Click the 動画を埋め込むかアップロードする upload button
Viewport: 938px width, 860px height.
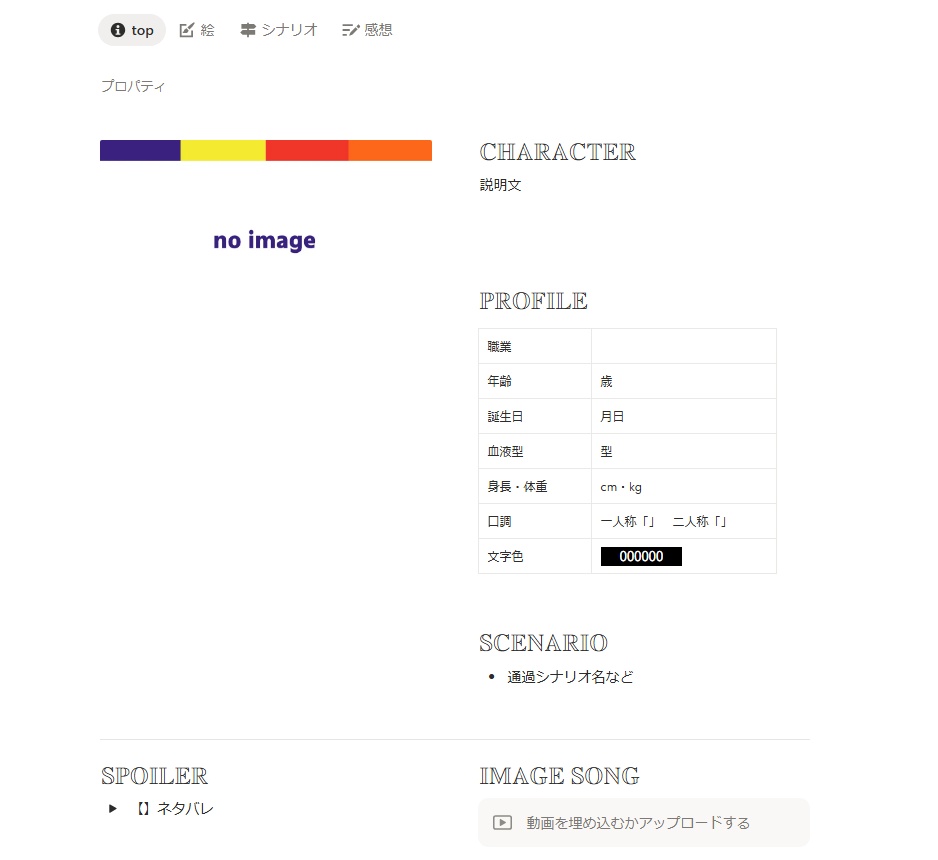point(643,822)
